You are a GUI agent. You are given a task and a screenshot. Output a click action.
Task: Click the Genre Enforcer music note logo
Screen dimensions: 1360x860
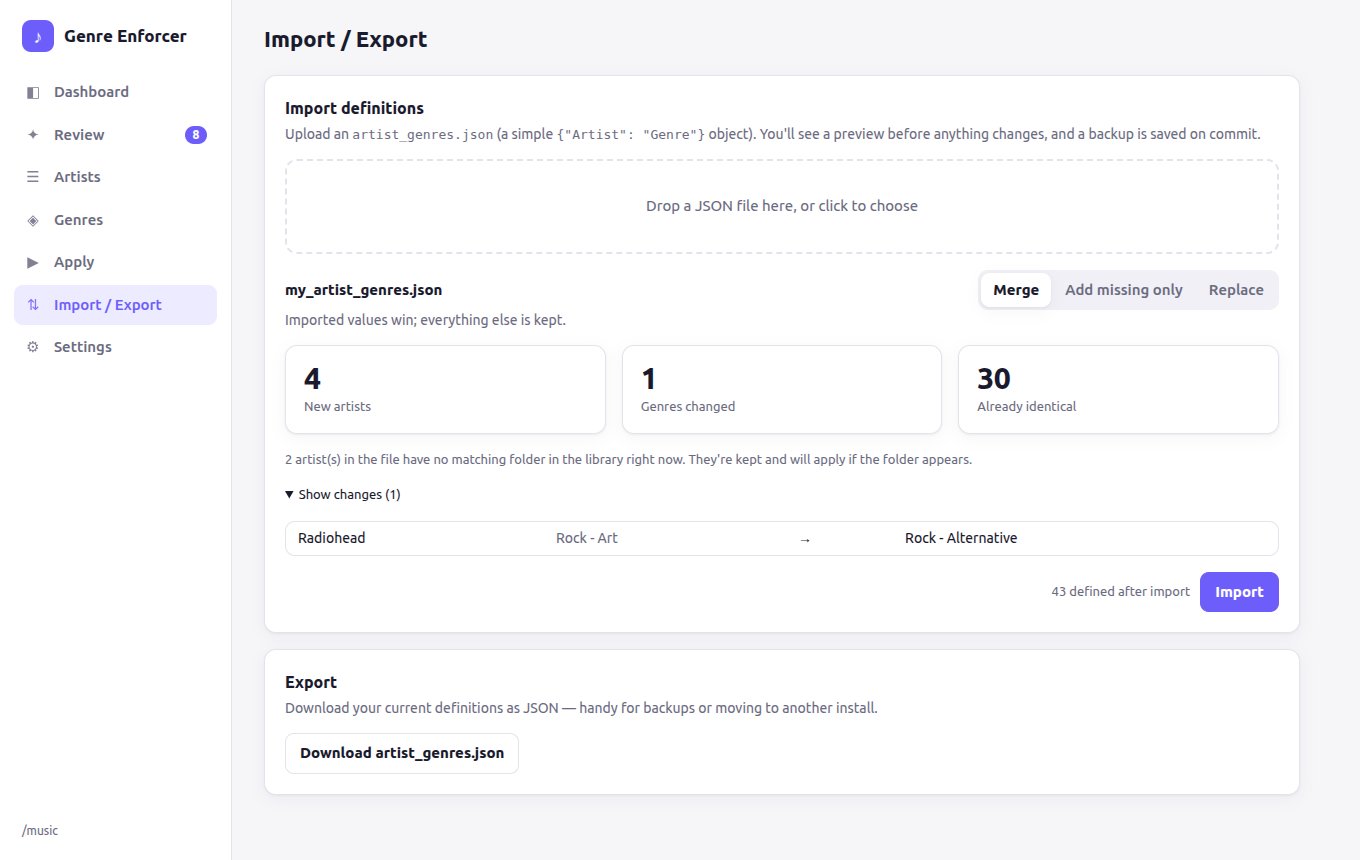pos(38,36)
